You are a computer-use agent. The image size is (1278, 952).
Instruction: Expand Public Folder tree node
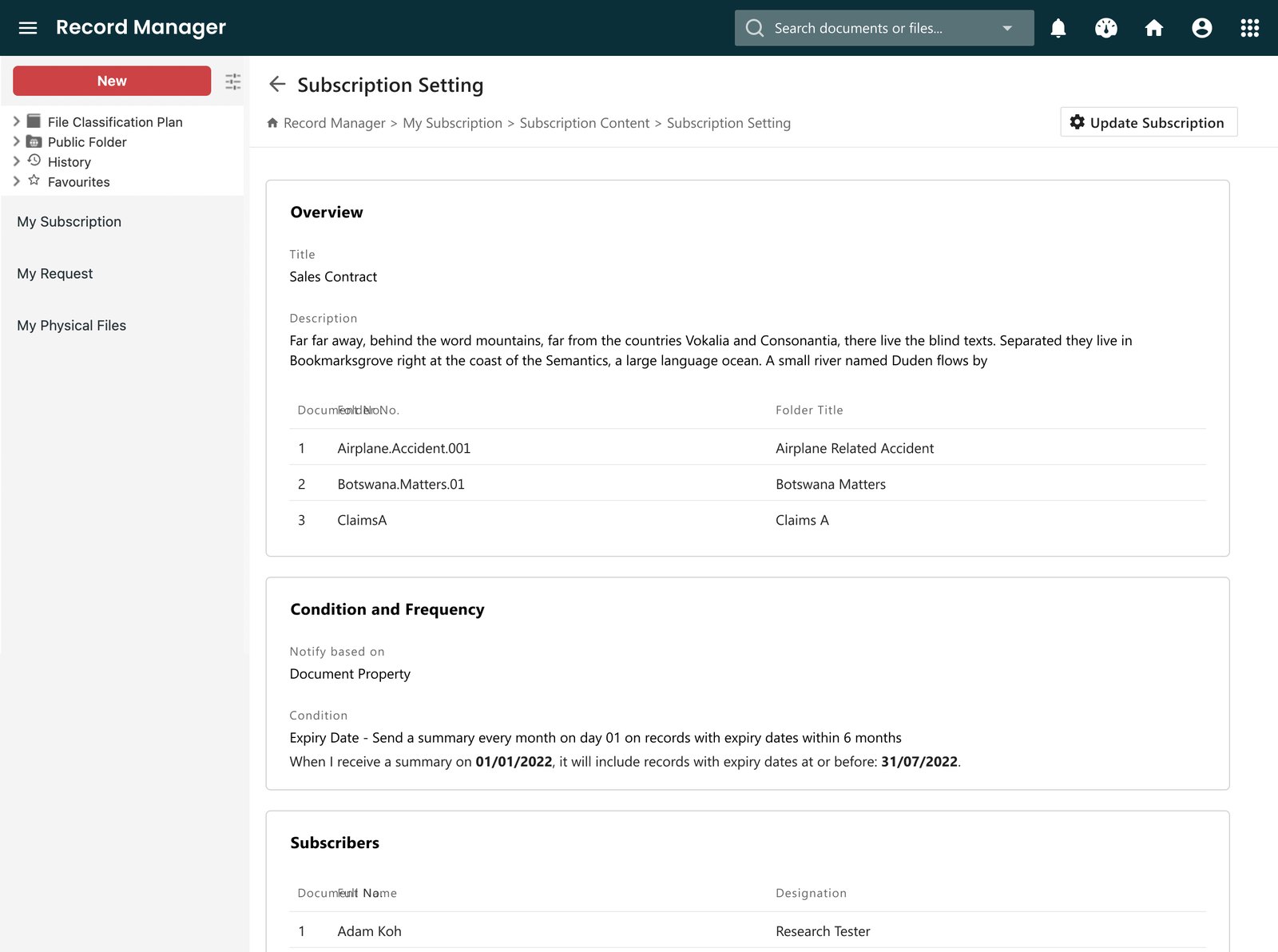[x=16, y=141]
